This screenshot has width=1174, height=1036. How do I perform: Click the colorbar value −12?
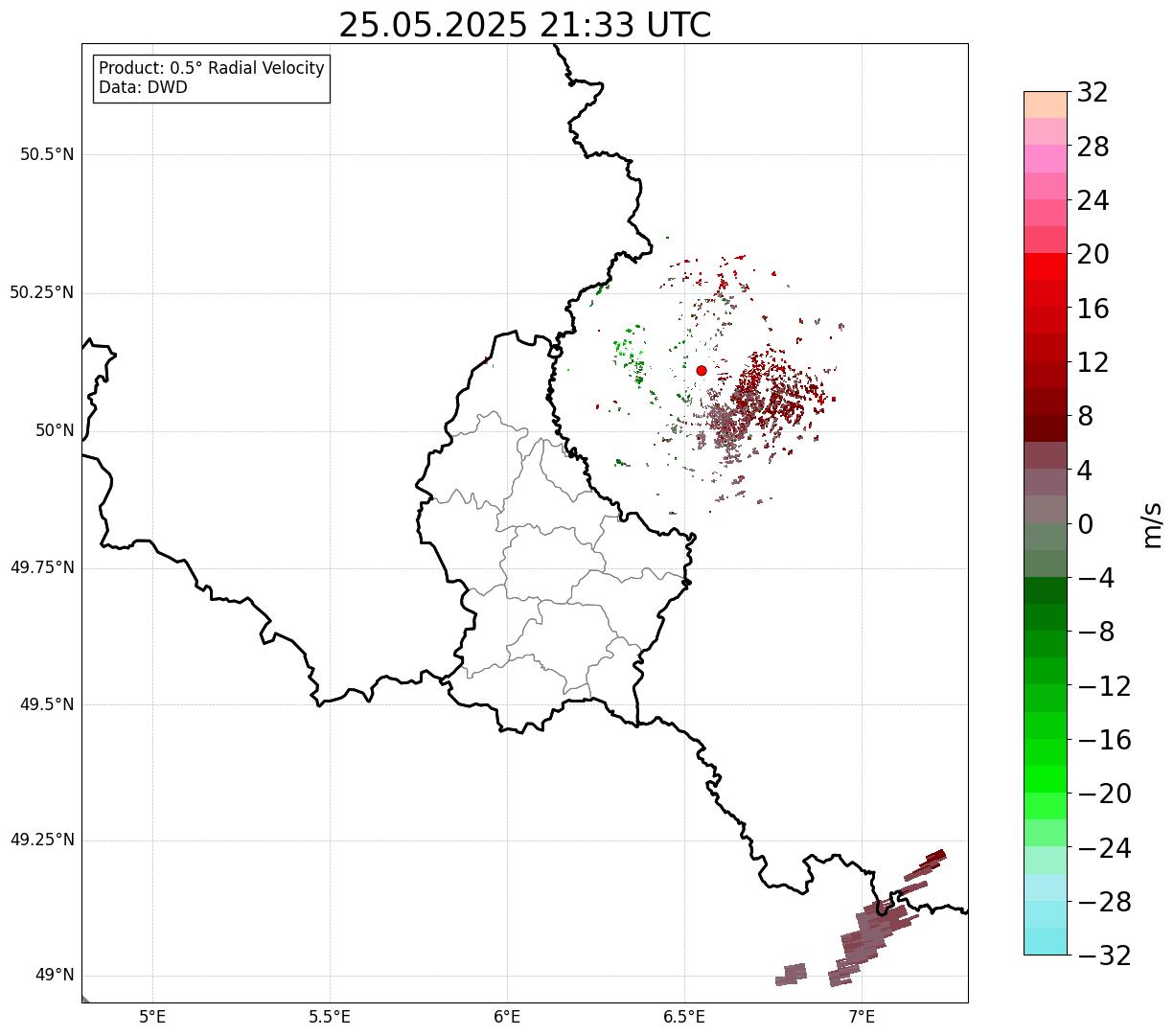(1104, 686)
